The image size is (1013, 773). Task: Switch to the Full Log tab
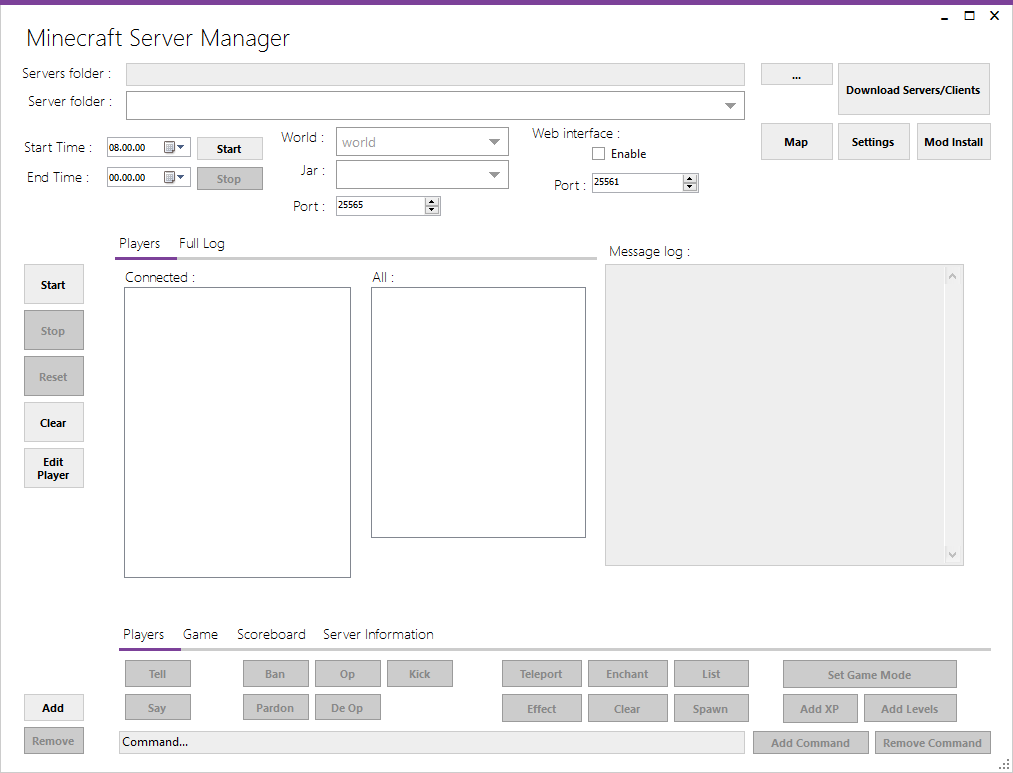coord(202,243)
